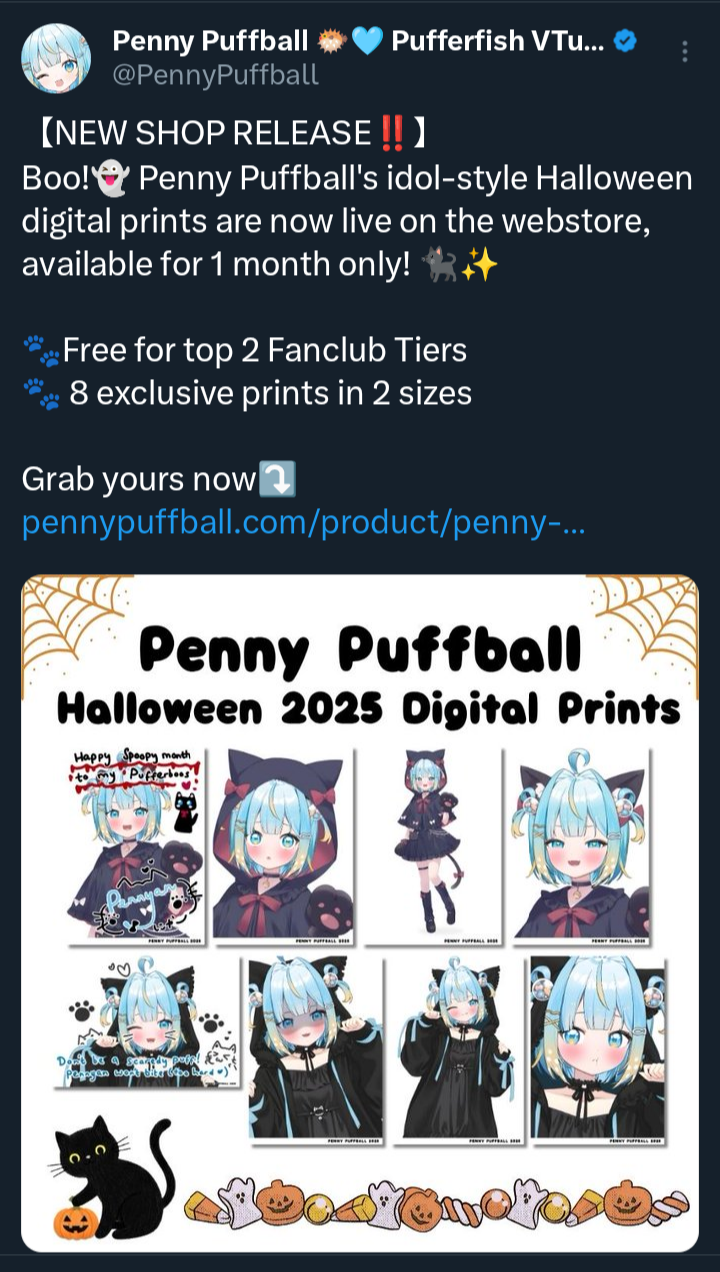This screenshot has height=1272, width=720.
Task: Click the arrow emoji after Grab yours now
Action: click(x=277, y=480)
